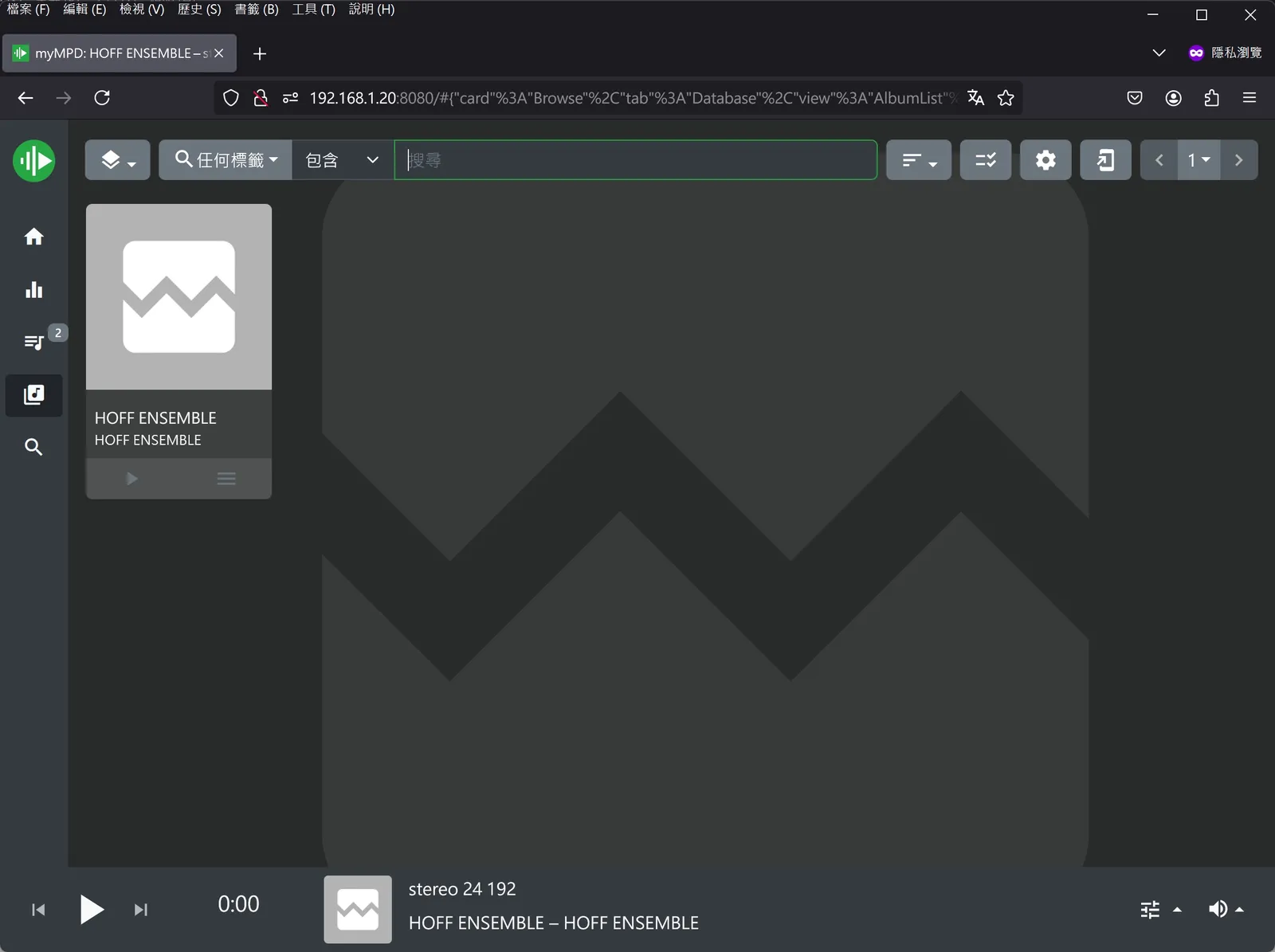
Task: Open the playback options tune menu
Action: [1160, 909]
